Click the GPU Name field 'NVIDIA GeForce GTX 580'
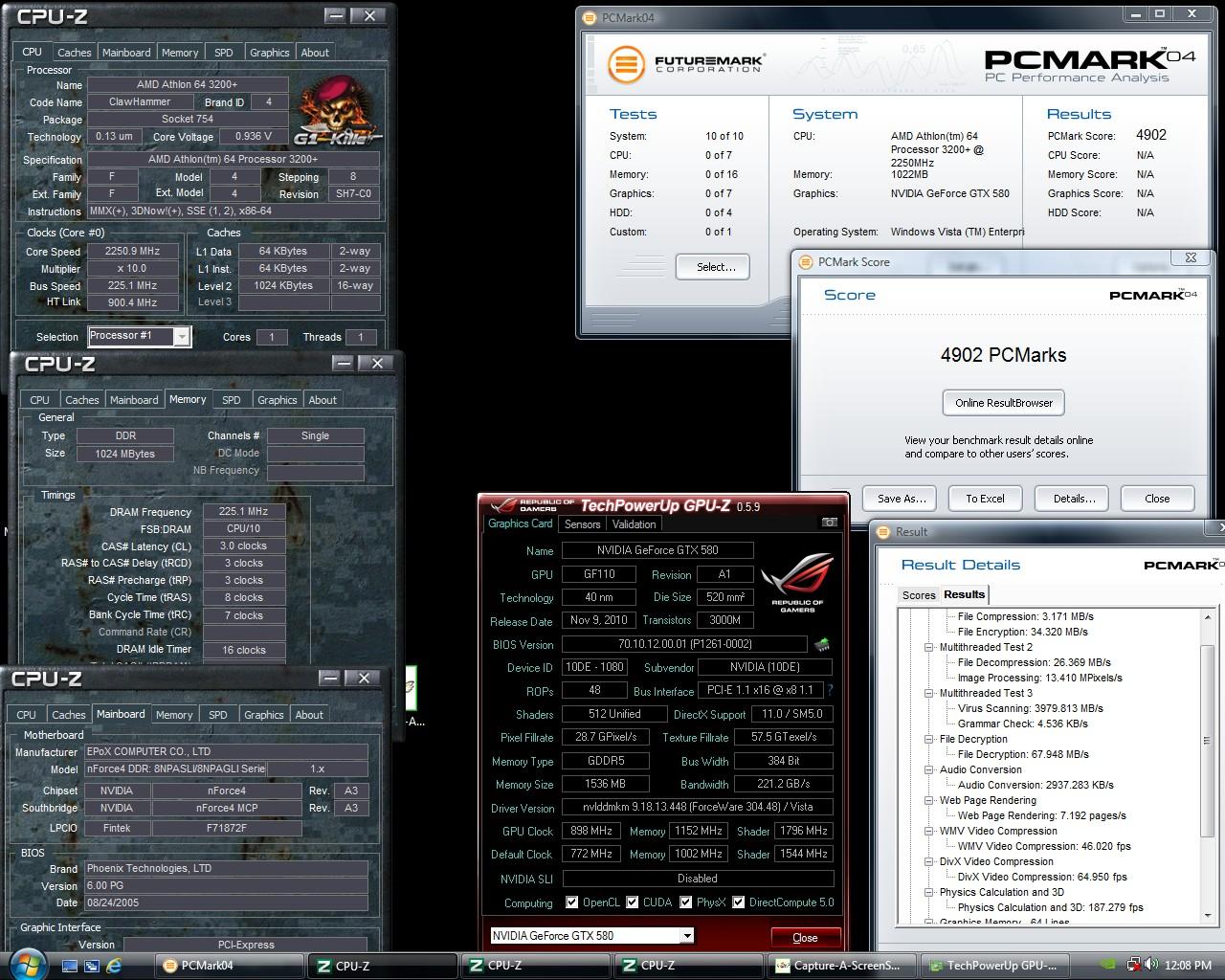Screen dimensions: 1225x980 pyautogui.click(x=657, y=550)
